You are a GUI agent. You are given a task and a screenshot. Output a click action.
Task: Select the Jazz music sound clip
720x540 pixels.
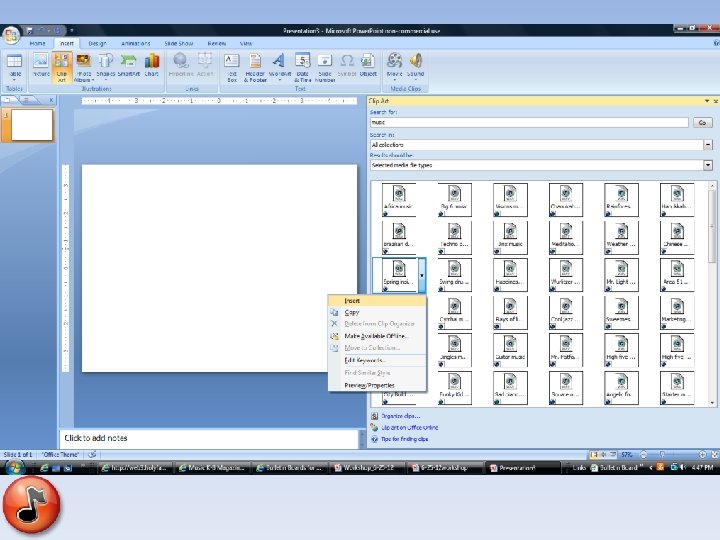[510, 237]
